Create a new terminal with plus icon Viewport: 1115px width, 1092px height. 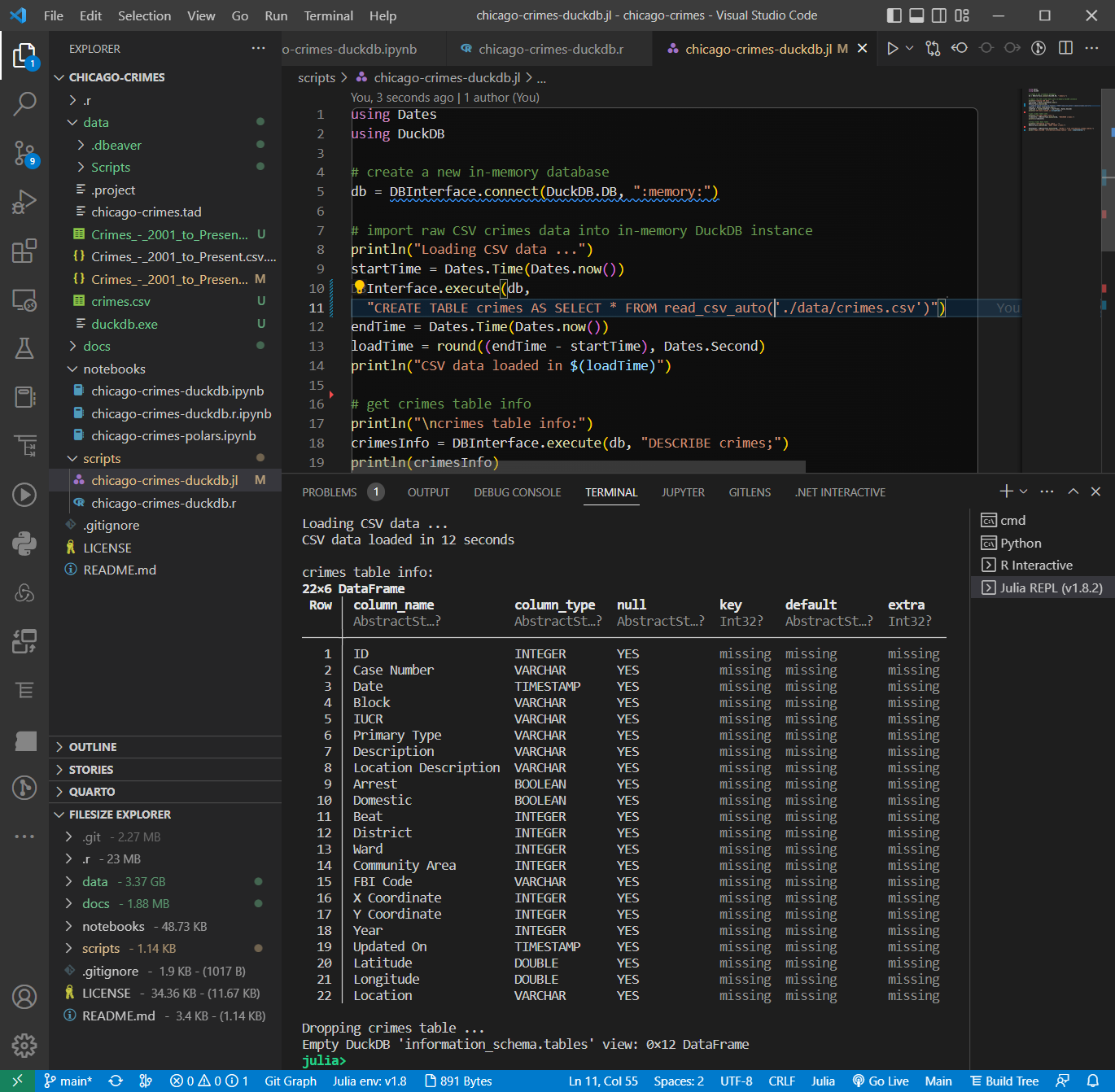1006,491
